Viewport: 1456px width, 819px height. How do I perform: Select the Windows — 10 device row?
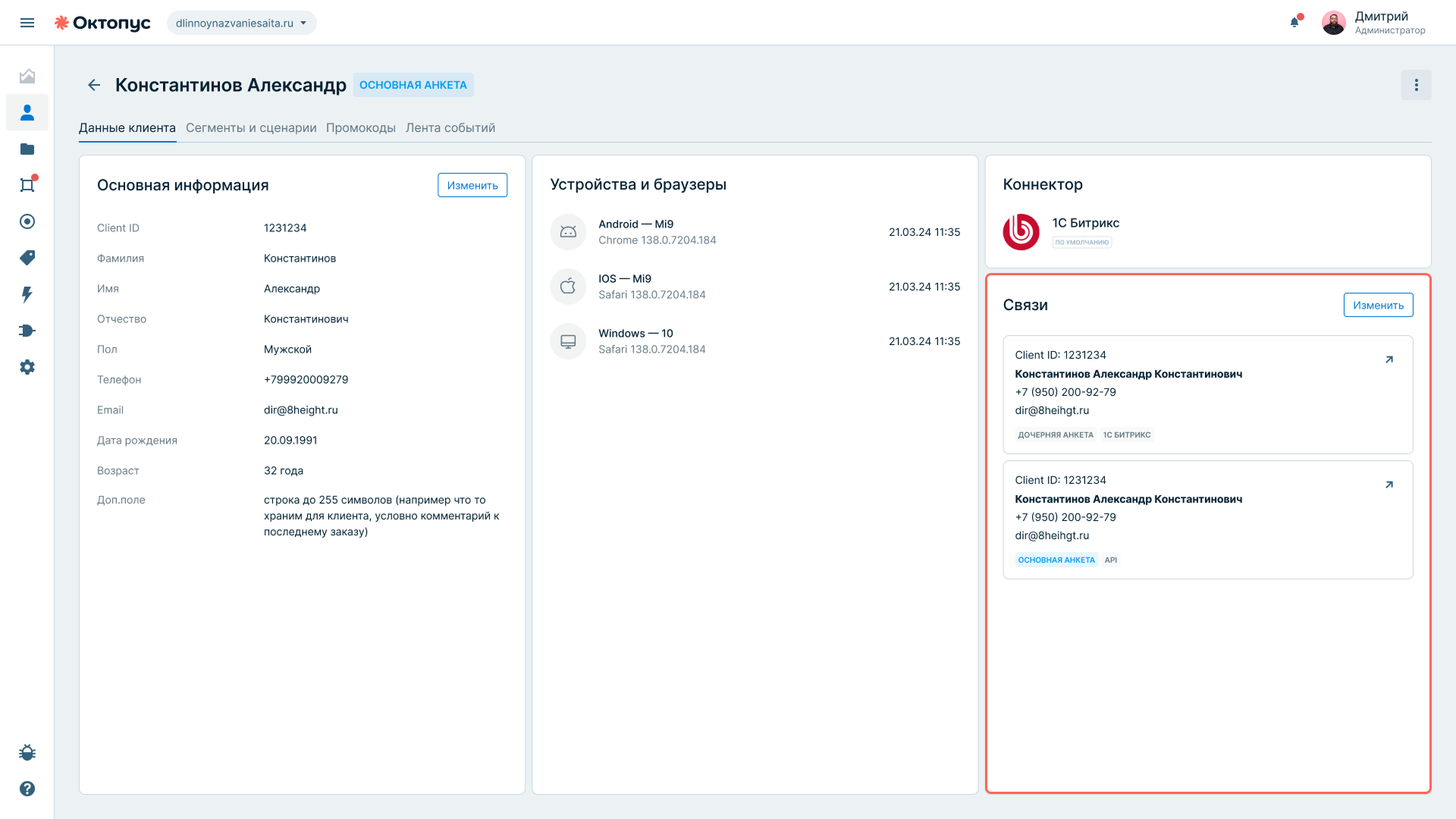coord(755,341)
